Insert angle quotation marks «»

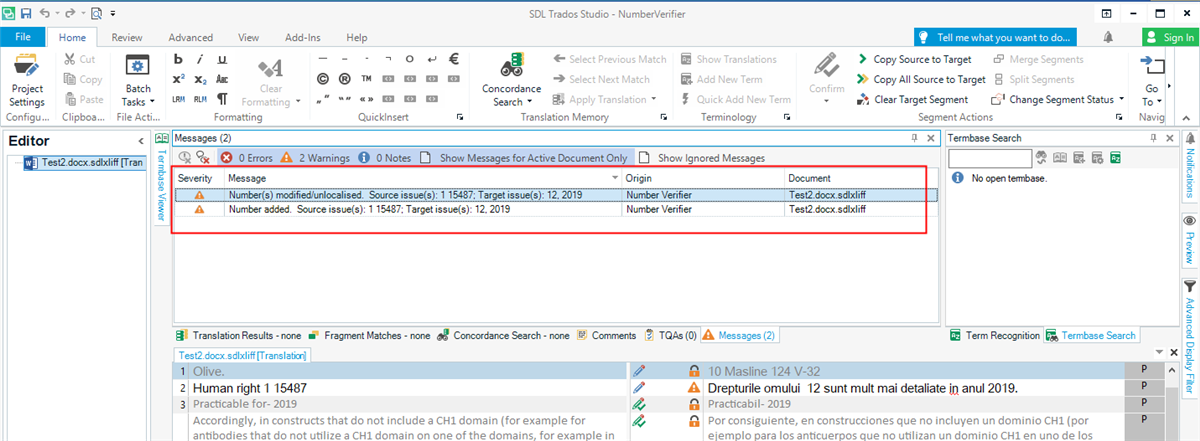pyautogui.click(x=367, y=99)
